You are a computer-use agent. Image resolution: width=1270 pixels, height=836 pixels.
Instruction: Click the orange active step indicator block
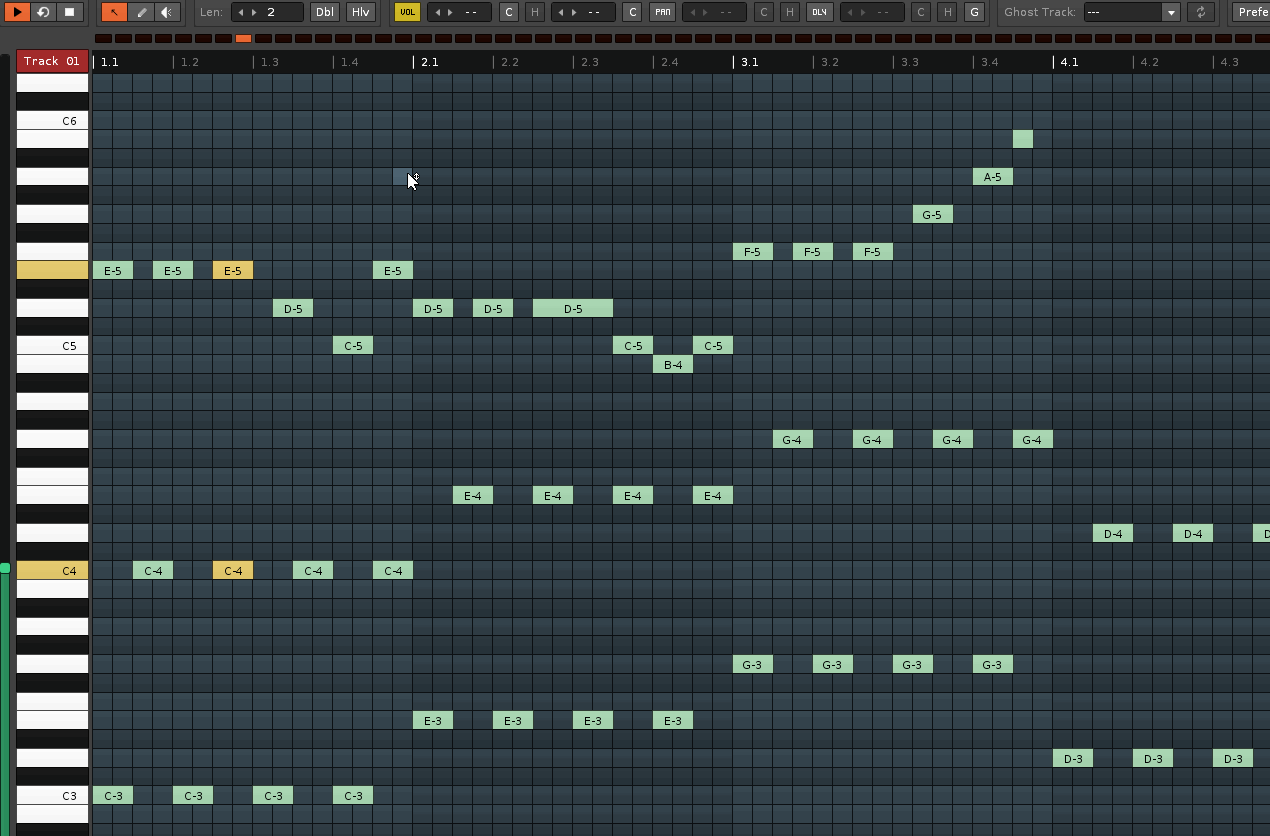pyautogui.click(x=243, y=38)
